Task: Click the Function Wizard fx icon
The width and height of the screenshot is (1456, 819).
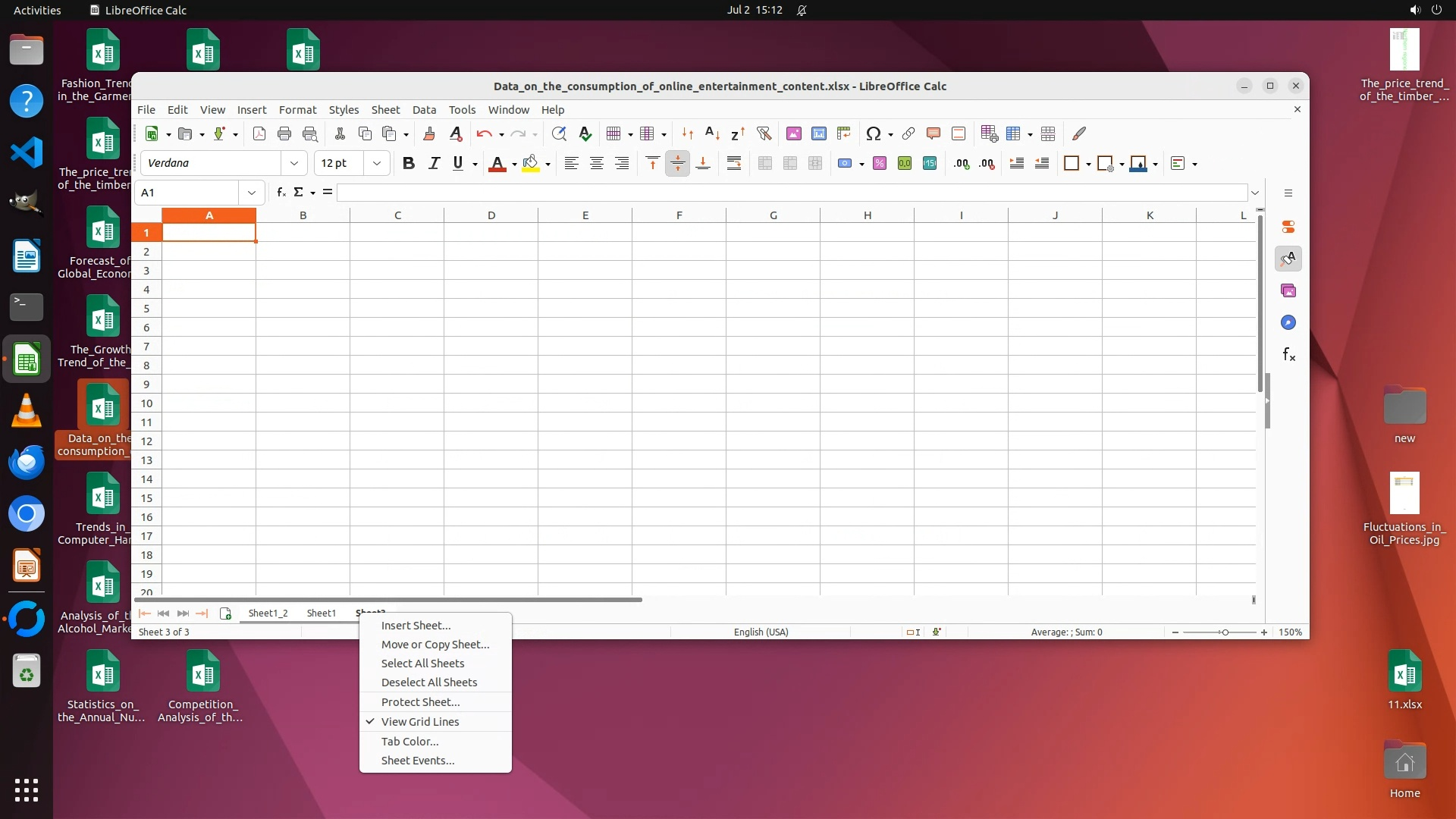Action: pyautogui.click(x=281, y=193)
